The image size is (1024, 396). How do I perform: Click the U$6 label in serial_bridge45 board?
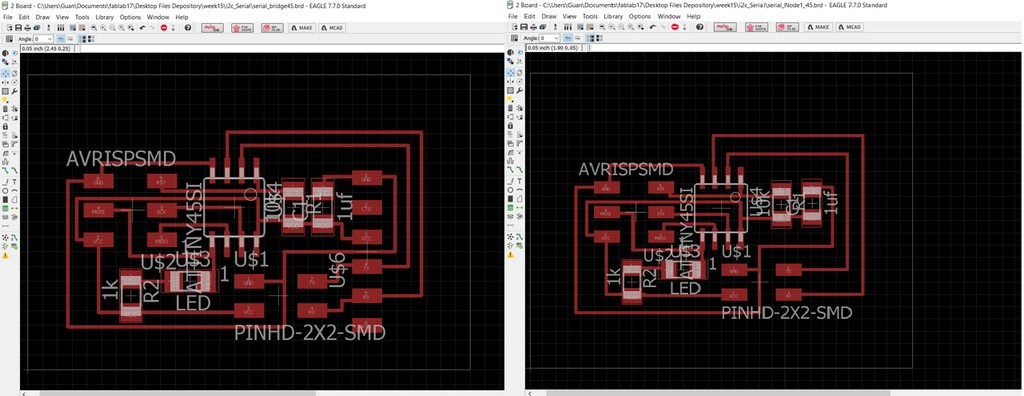(x=336, y=270)
